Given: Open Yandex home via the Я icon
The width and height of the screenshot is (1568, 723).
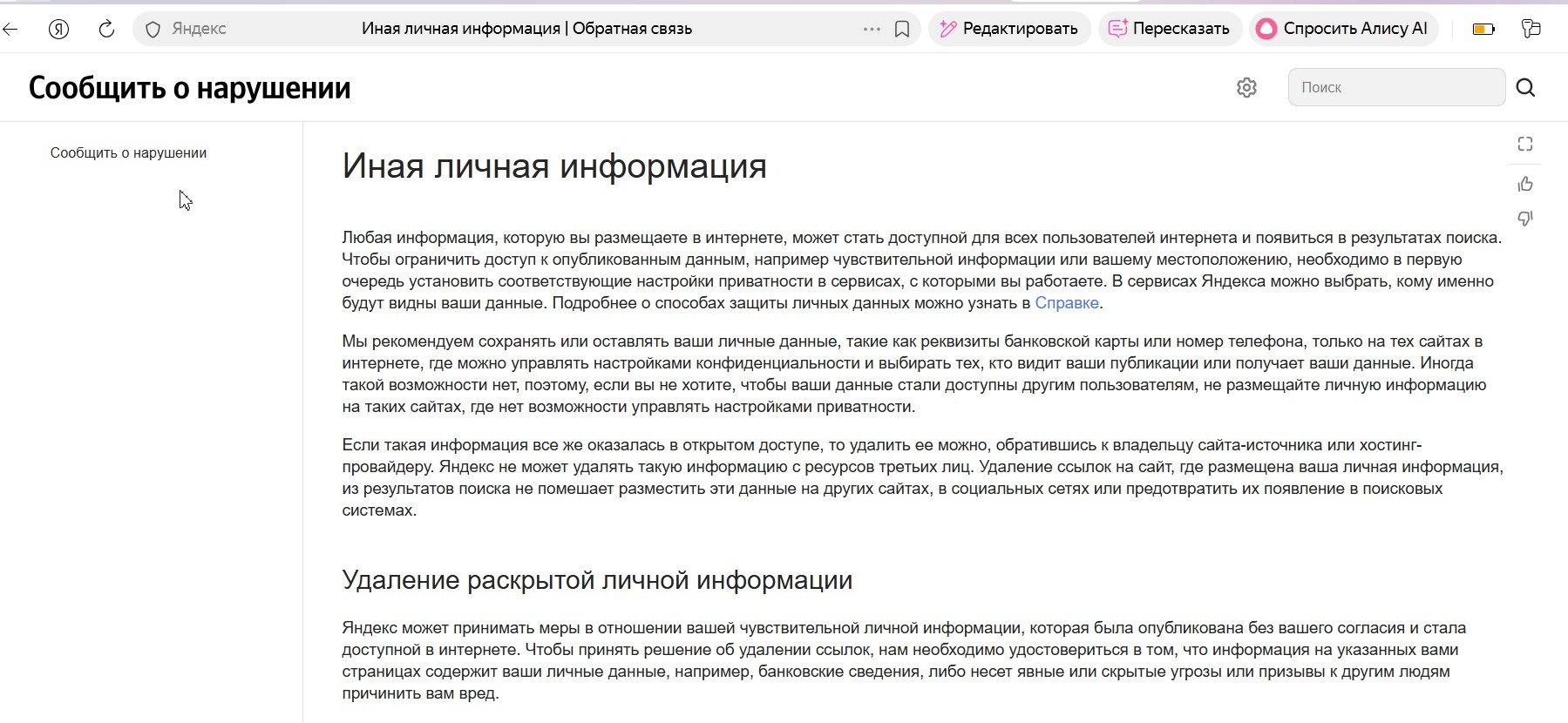Looking at the screenshot, I should [58, 29].
